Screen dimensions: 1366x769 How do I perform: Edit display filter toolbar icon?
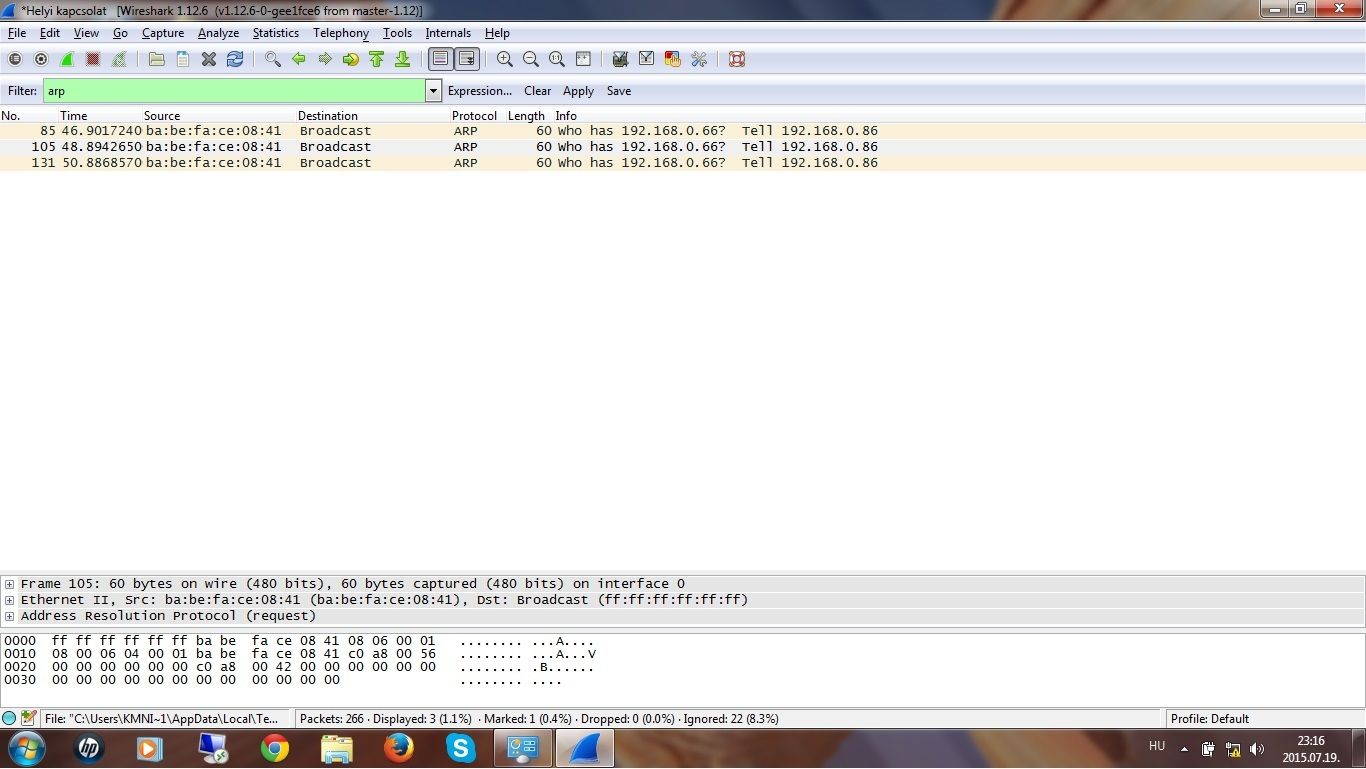(647, 59)
